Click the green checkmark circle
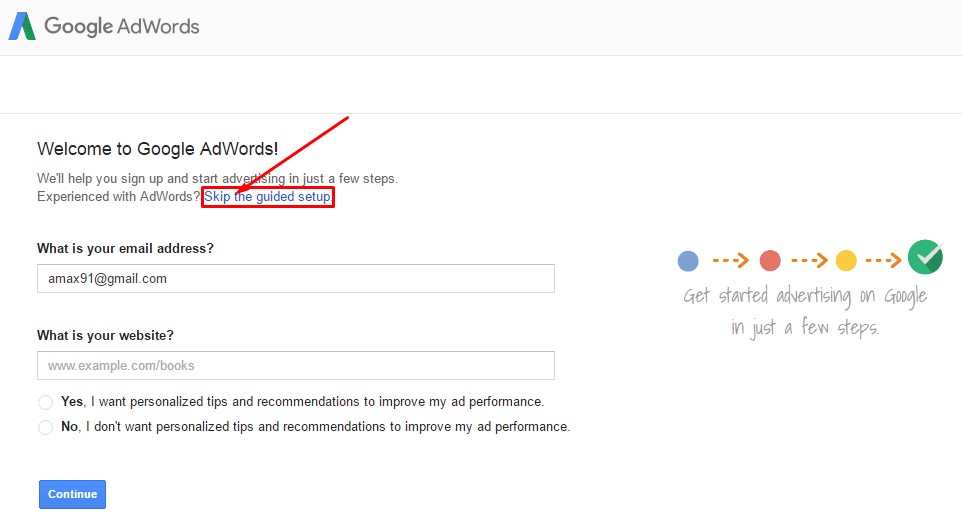Screen dimensions: 962x520 pyautogui.click(x=925, y=257)
